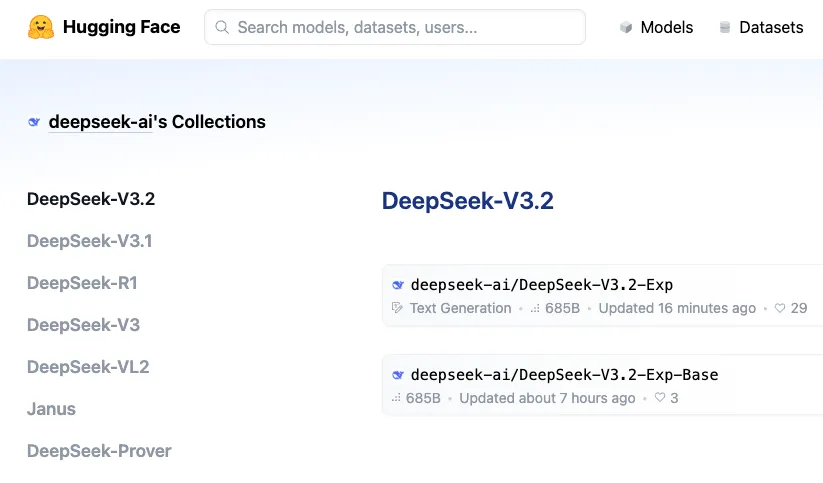Click the DeepSeek-V3.2 collection title
This screenshot has width=823, height=483.
click(467, 201)
